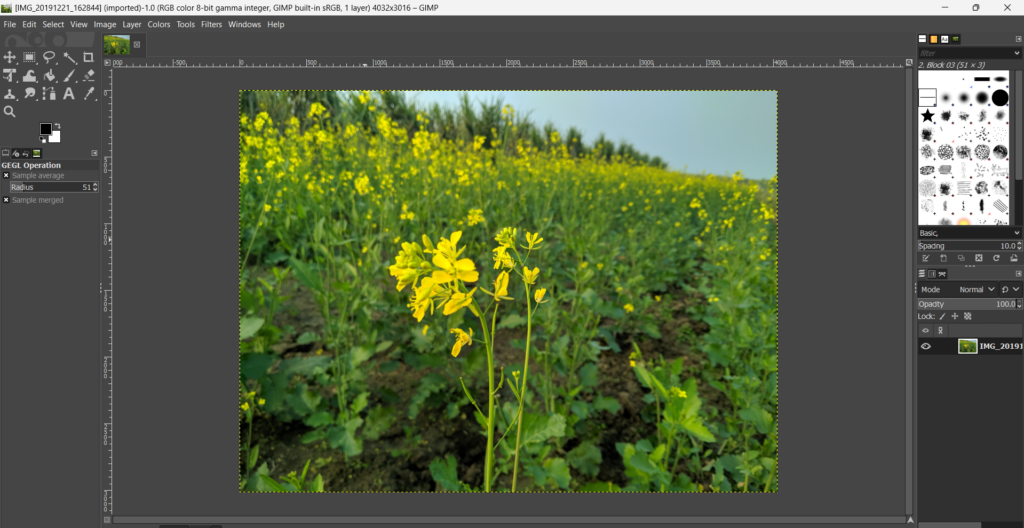1024x528 pixels.
Task: Select the Color Picker eyedropper tool
Action: [89, 93]
